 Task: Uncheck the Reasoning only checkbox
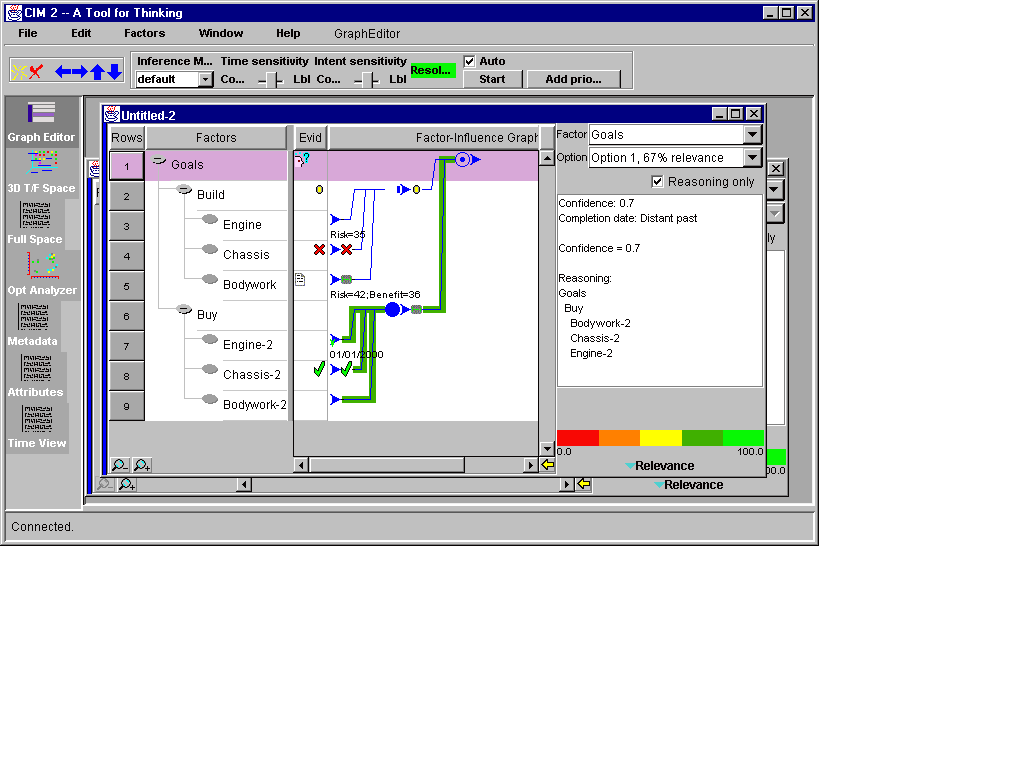click(657, 182)
